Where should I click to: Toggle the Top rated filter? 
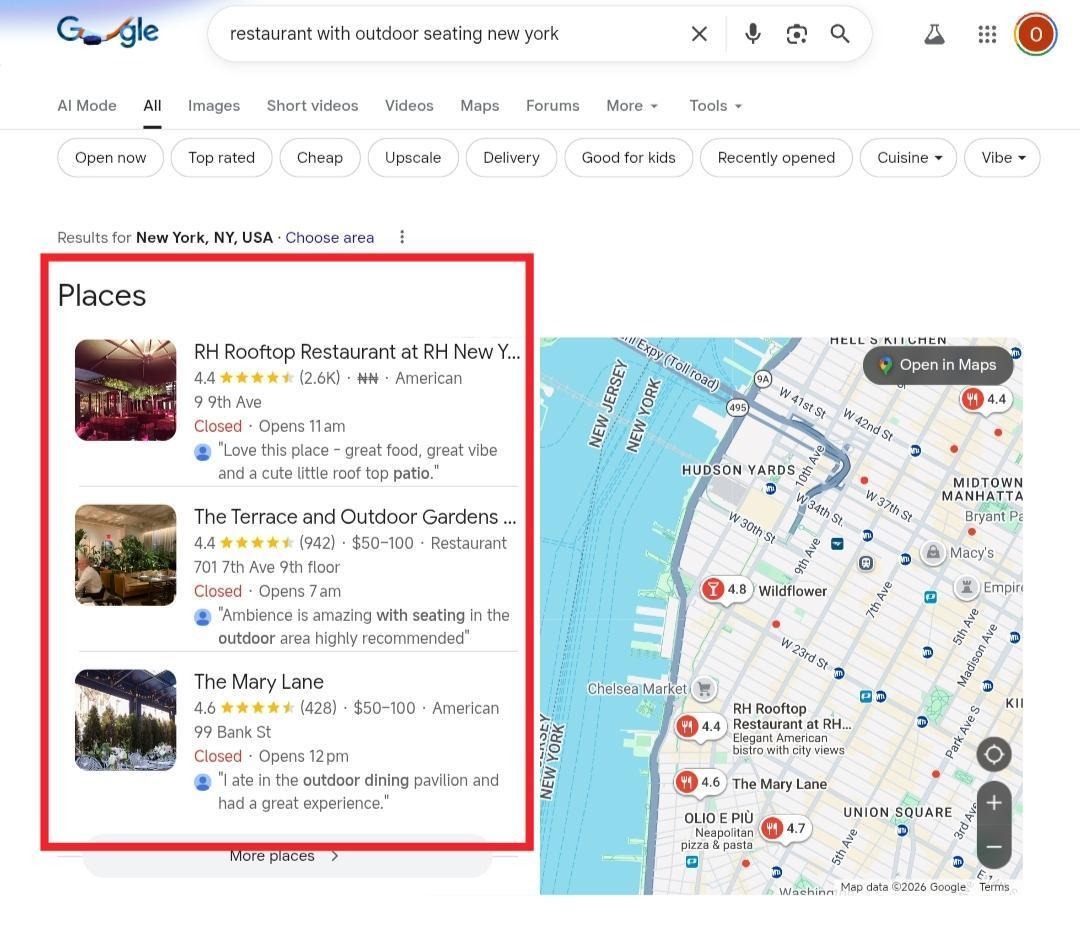tap(222, 158)
